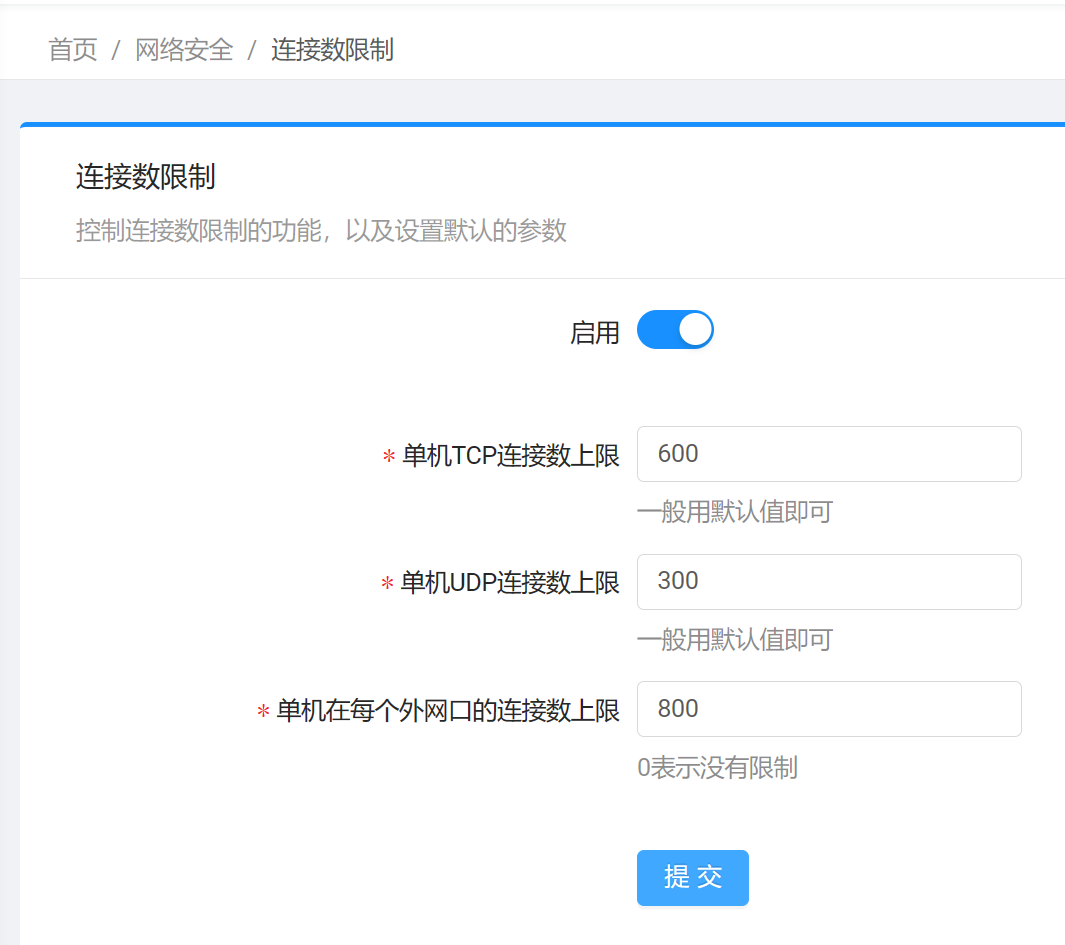The image size is (1065, 945).
Task: Click the 单机TCP连接数上限 label
Action: click(510, 456)
